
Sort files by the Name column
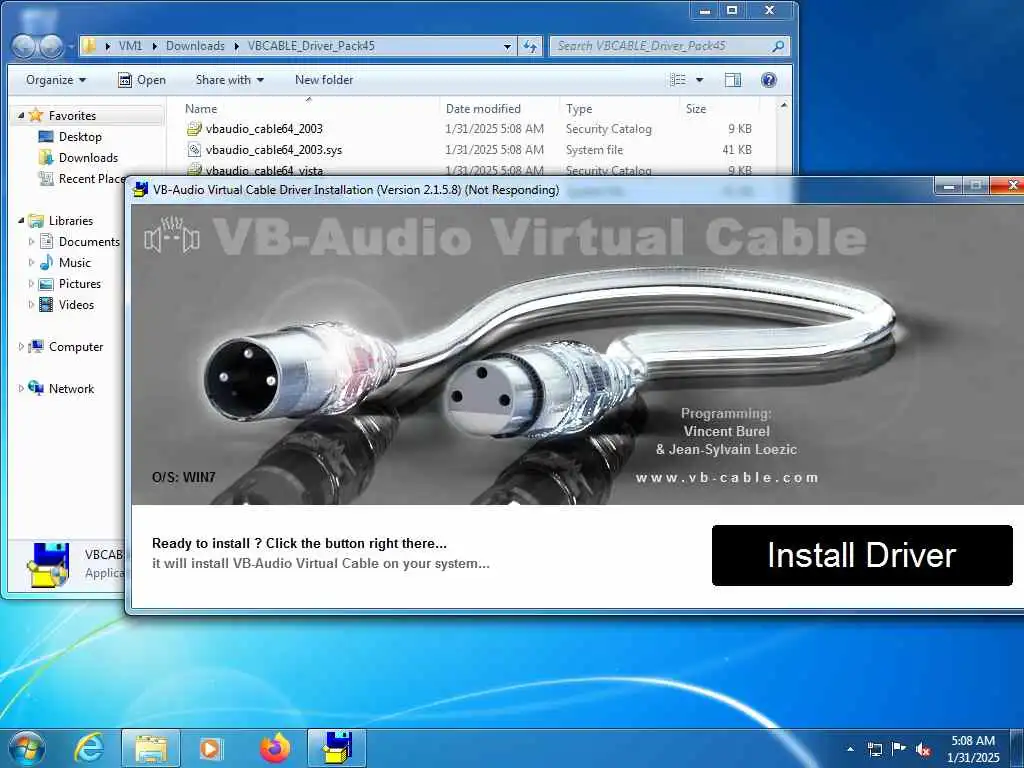200,108
